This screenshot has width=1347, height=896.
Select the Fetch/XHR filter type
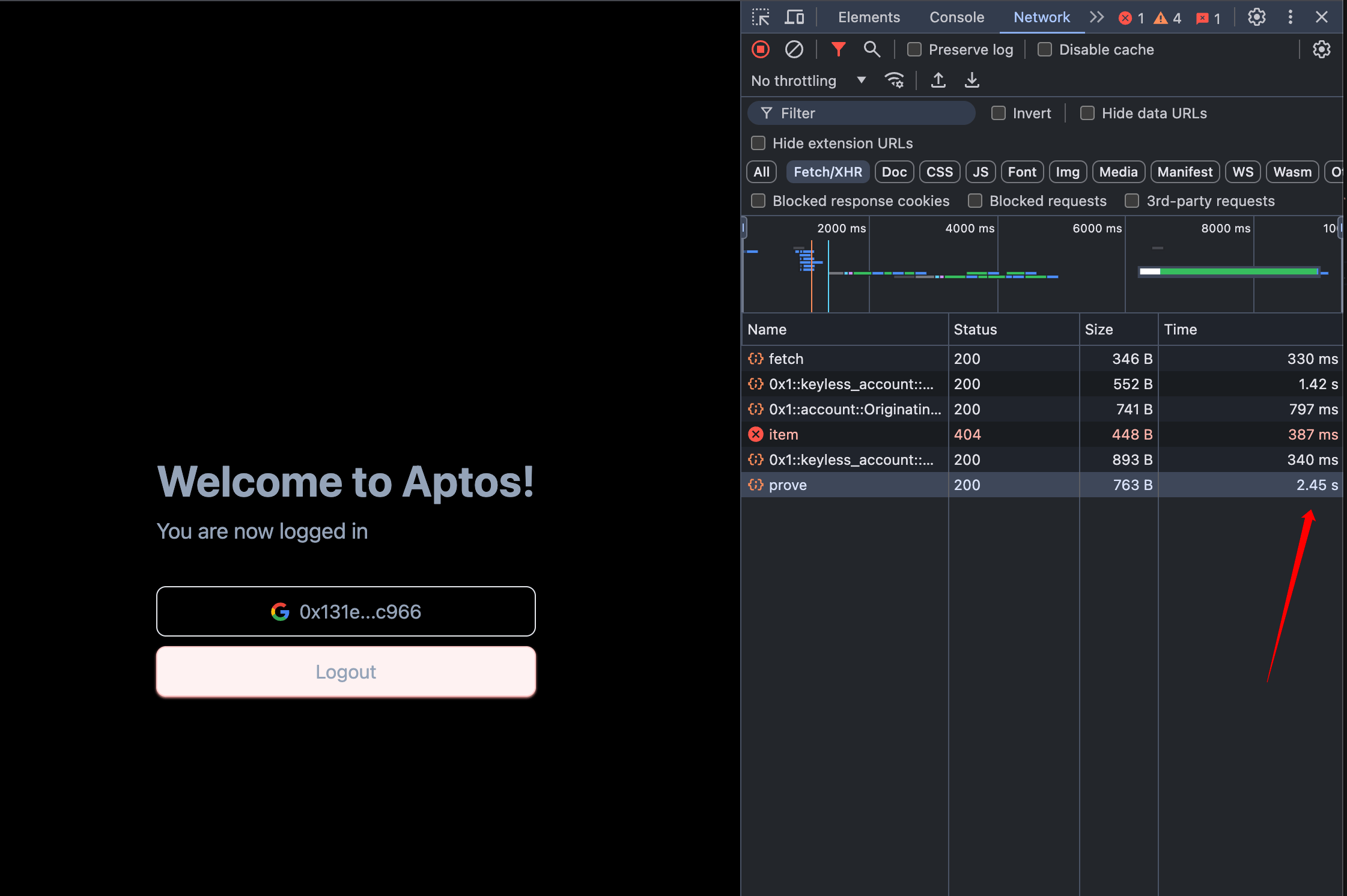coord(828,172)
